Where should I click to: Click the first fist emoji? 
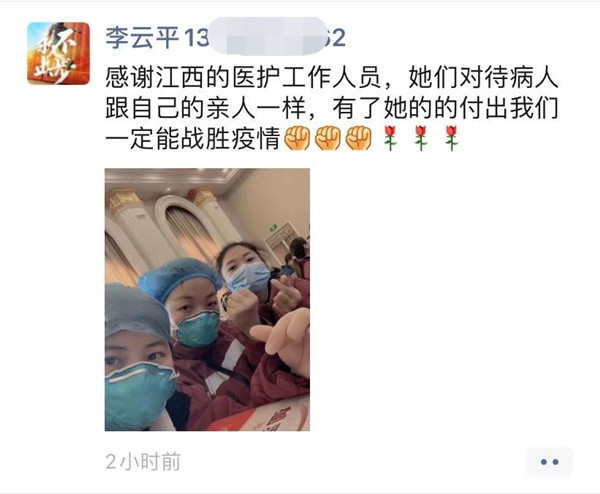click(297, 138)
